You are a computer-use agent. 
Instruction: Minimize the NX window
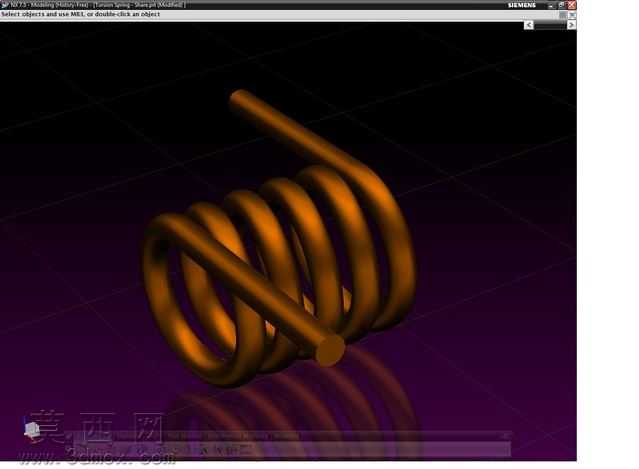pos(551,5)
